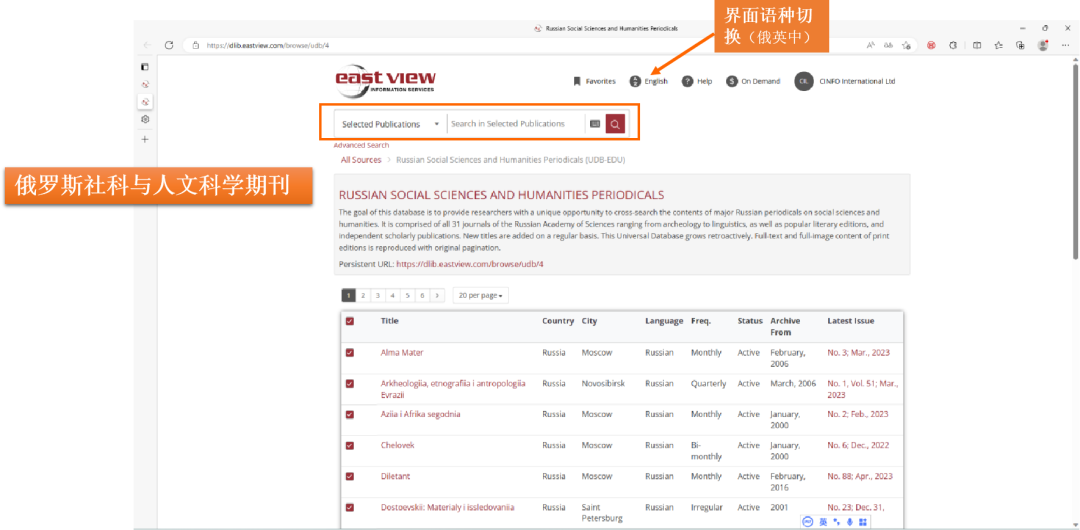The image size is (1080, 530).
Task: Click the browser profile picture
Action: pyautogui.click(x=1043, y=45)
